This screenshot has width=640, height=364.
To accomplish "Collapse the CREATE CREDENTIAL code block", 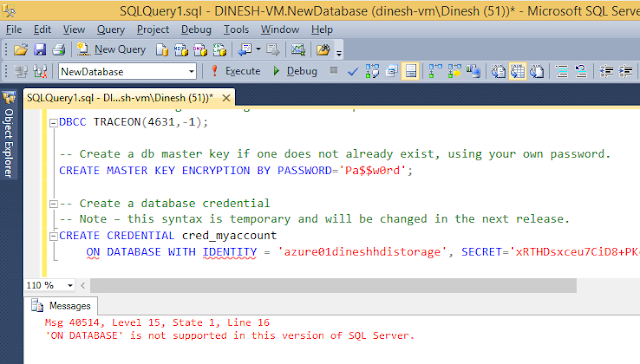I will [53, 236].
